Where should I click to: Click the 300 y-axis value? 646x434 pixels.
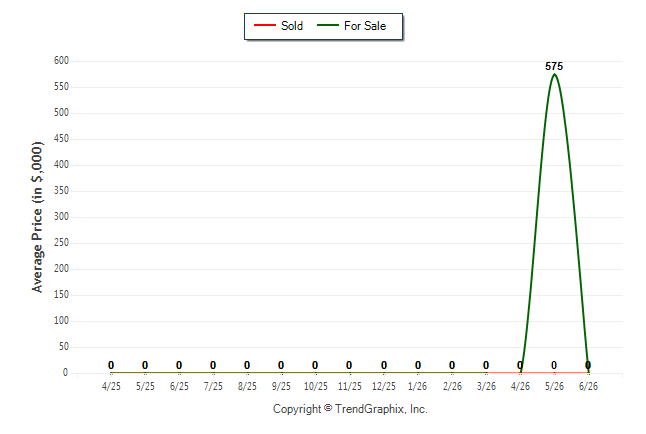point(61,216)
